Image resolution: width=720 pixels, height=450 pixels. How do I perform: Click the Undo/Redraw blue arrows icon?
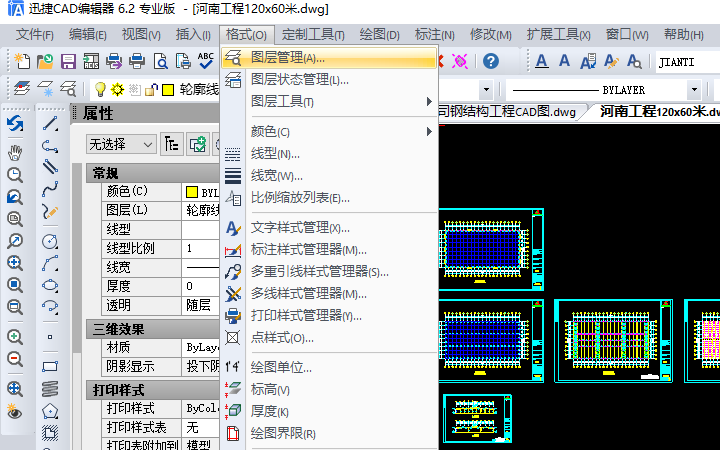pyautogui.click(x=15, y=124)
